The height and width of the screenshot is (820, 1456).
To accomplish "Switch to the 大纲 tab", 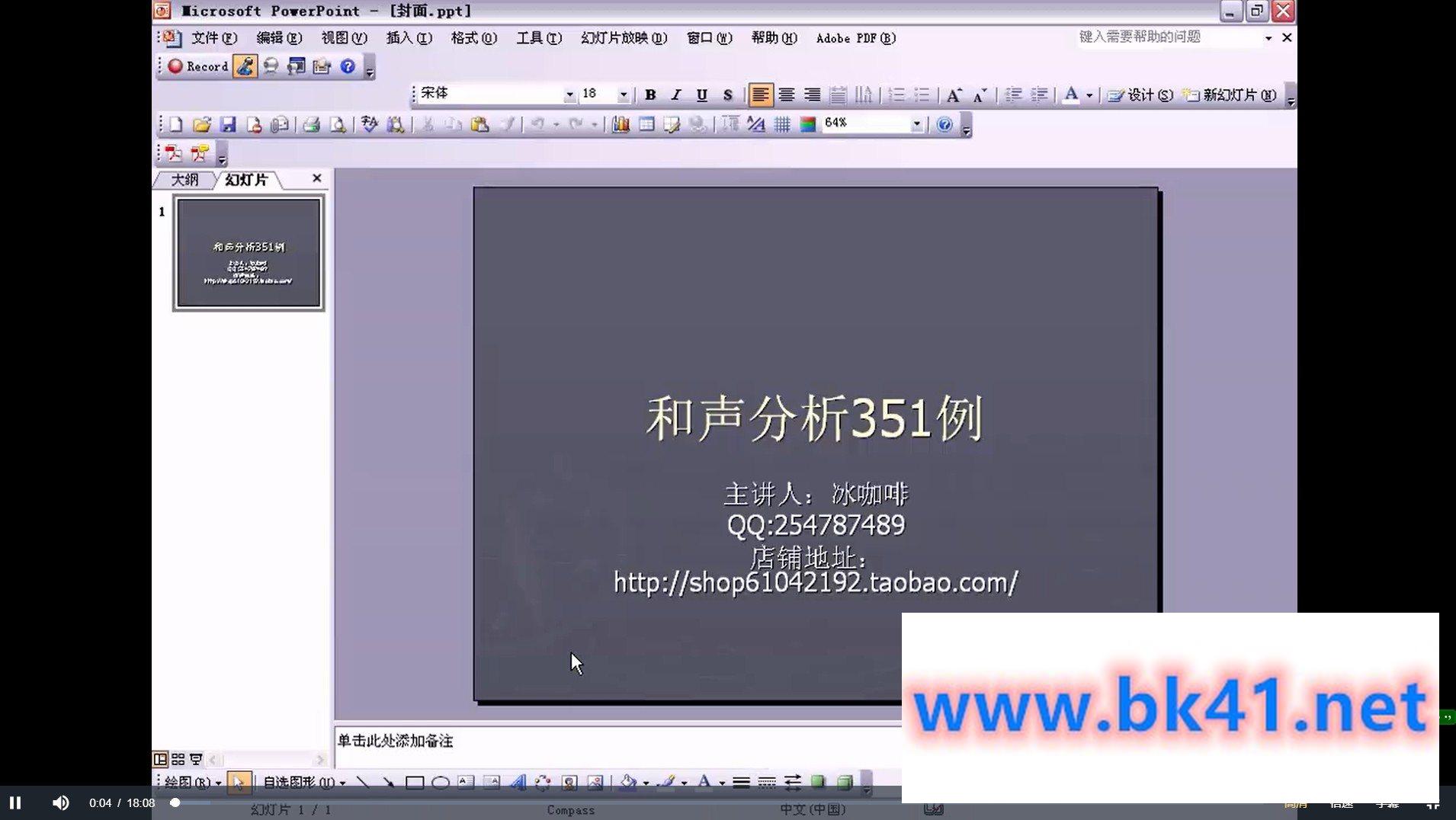I will (186, 179).
